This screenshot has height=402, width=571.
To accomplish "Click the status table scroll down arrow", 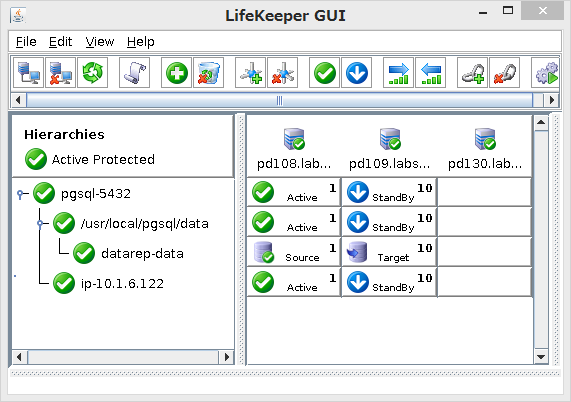I will coord(541,356).
